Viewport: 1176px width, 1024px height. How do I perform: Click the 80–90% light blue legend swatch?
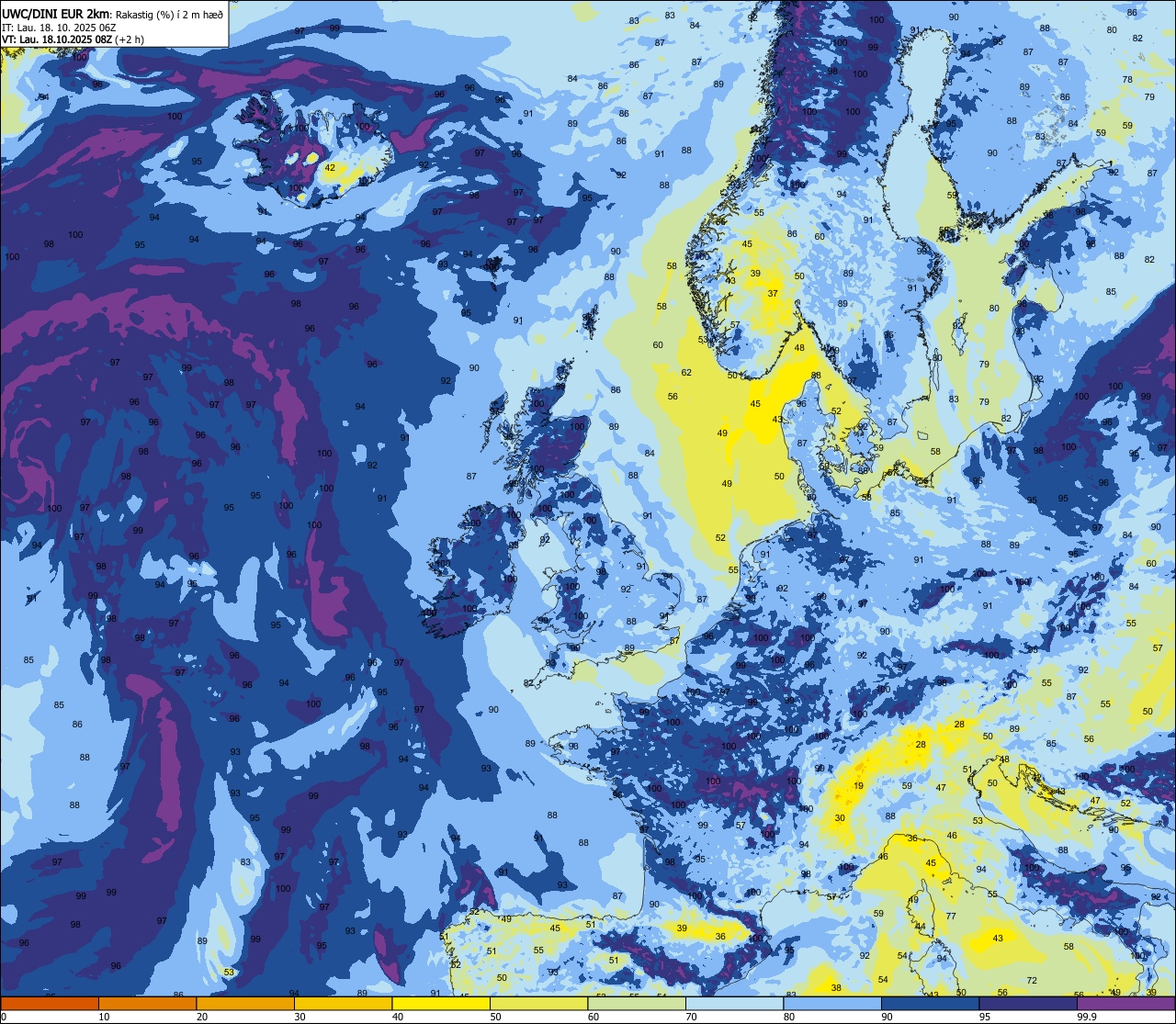point(832,1004)
